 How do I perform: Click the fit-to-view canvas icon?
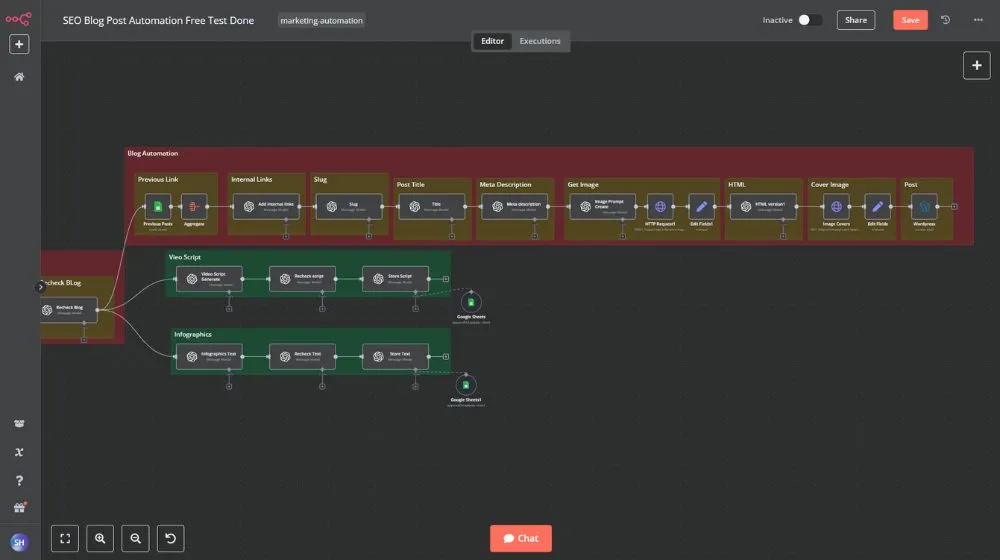tap(65, 538)
